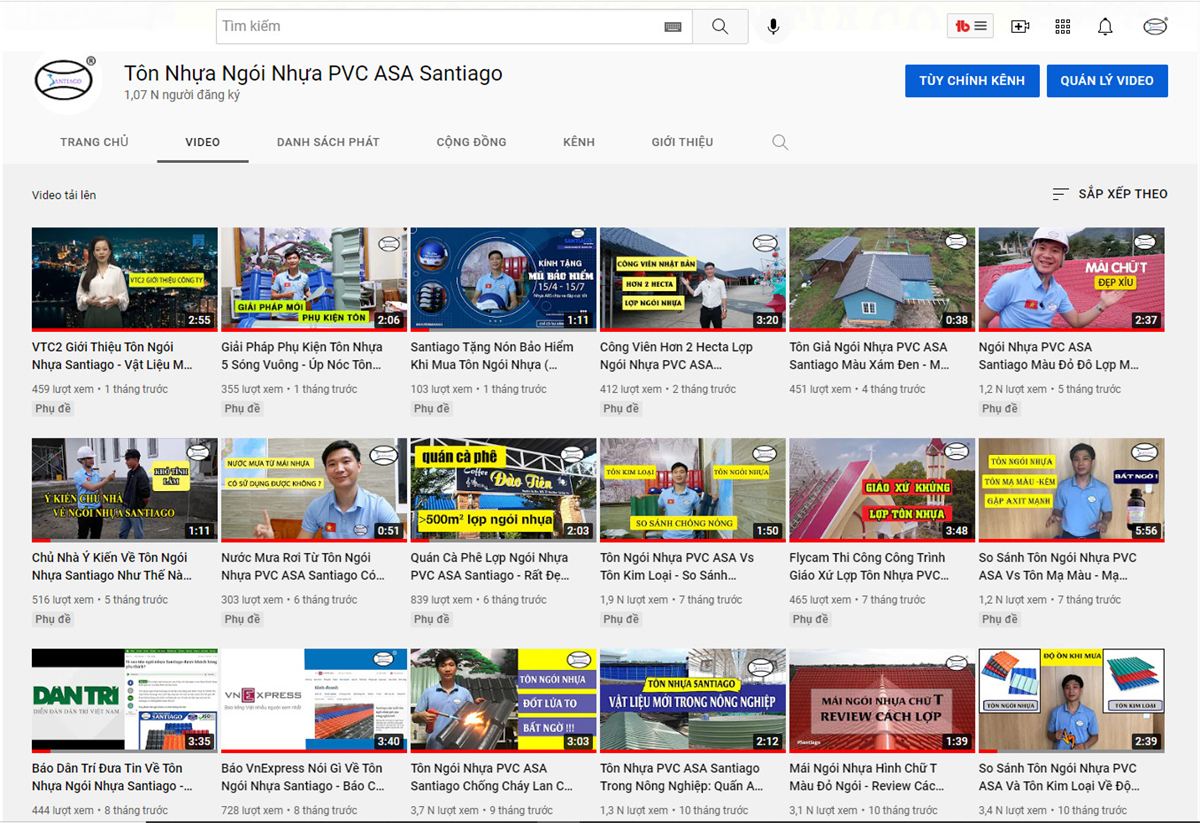Open the Giải Pháp Phụ Kiện Tôn thumbnail
This screenshot has height=823, width=1200.
314,279
